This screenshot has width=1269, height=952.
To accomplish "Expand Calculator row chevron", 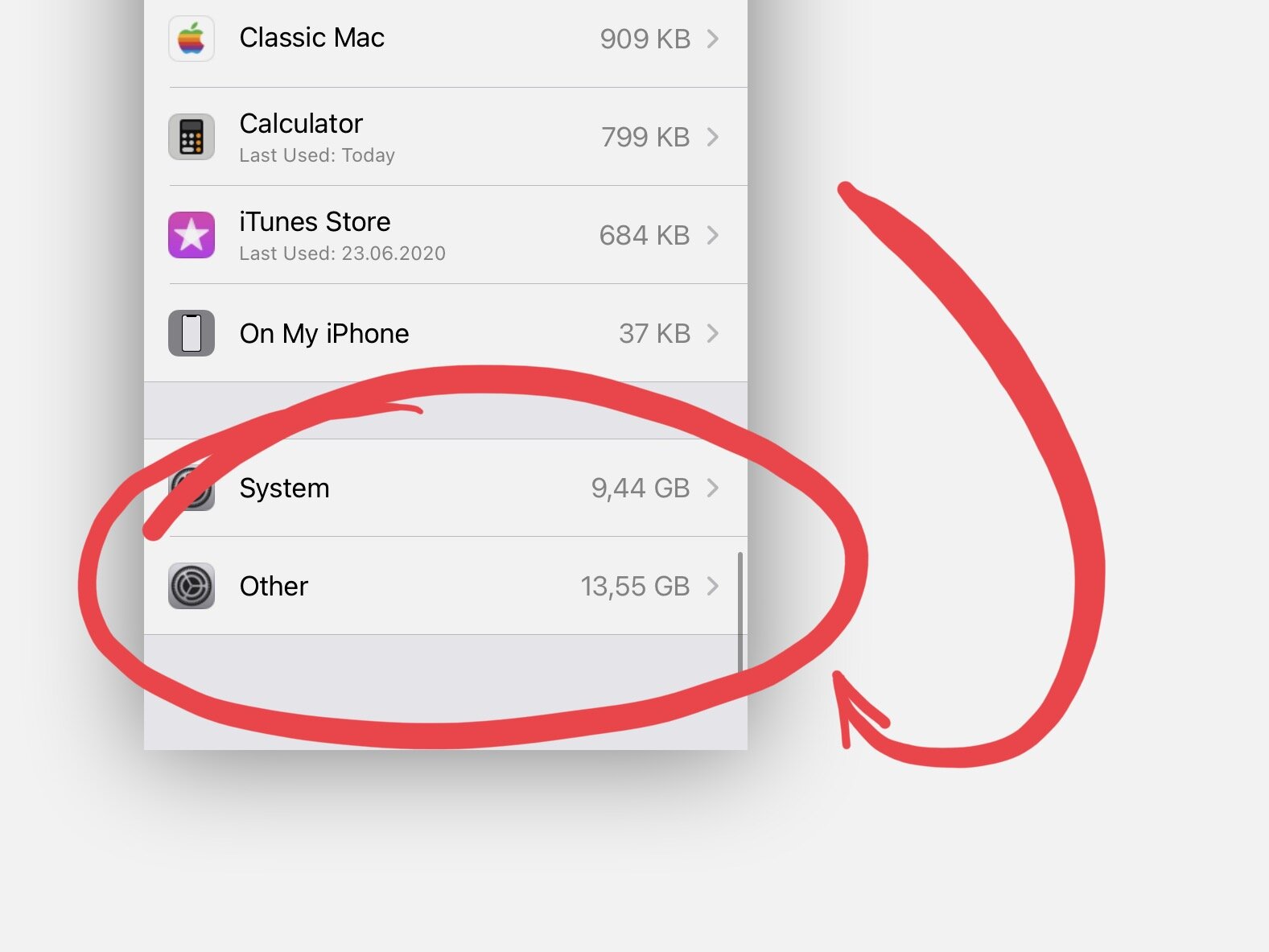I will (712, 137).
